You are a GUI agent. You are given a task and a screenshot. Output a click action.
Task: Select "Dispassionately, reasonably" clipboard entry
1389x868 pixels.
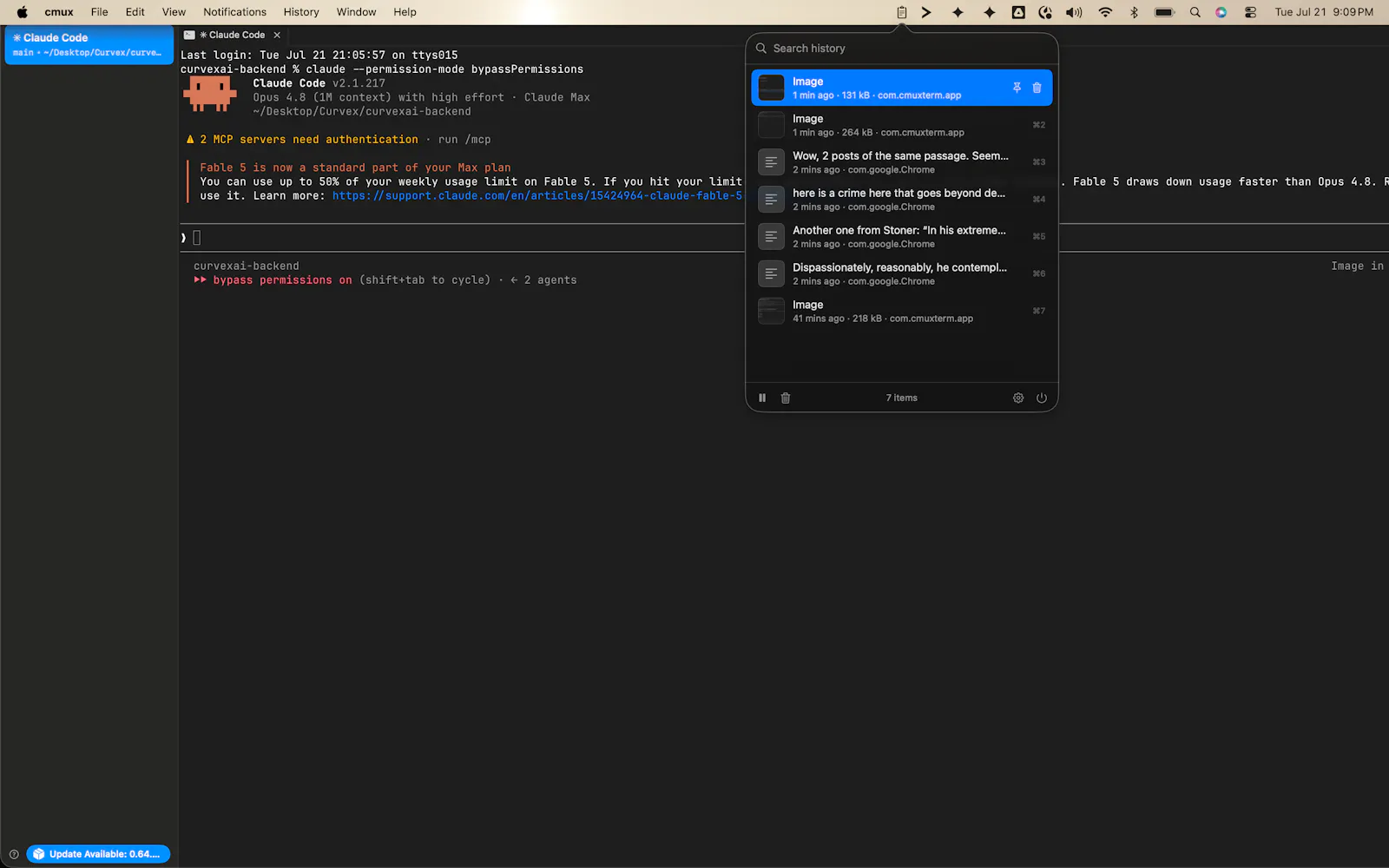coord(902,274)
